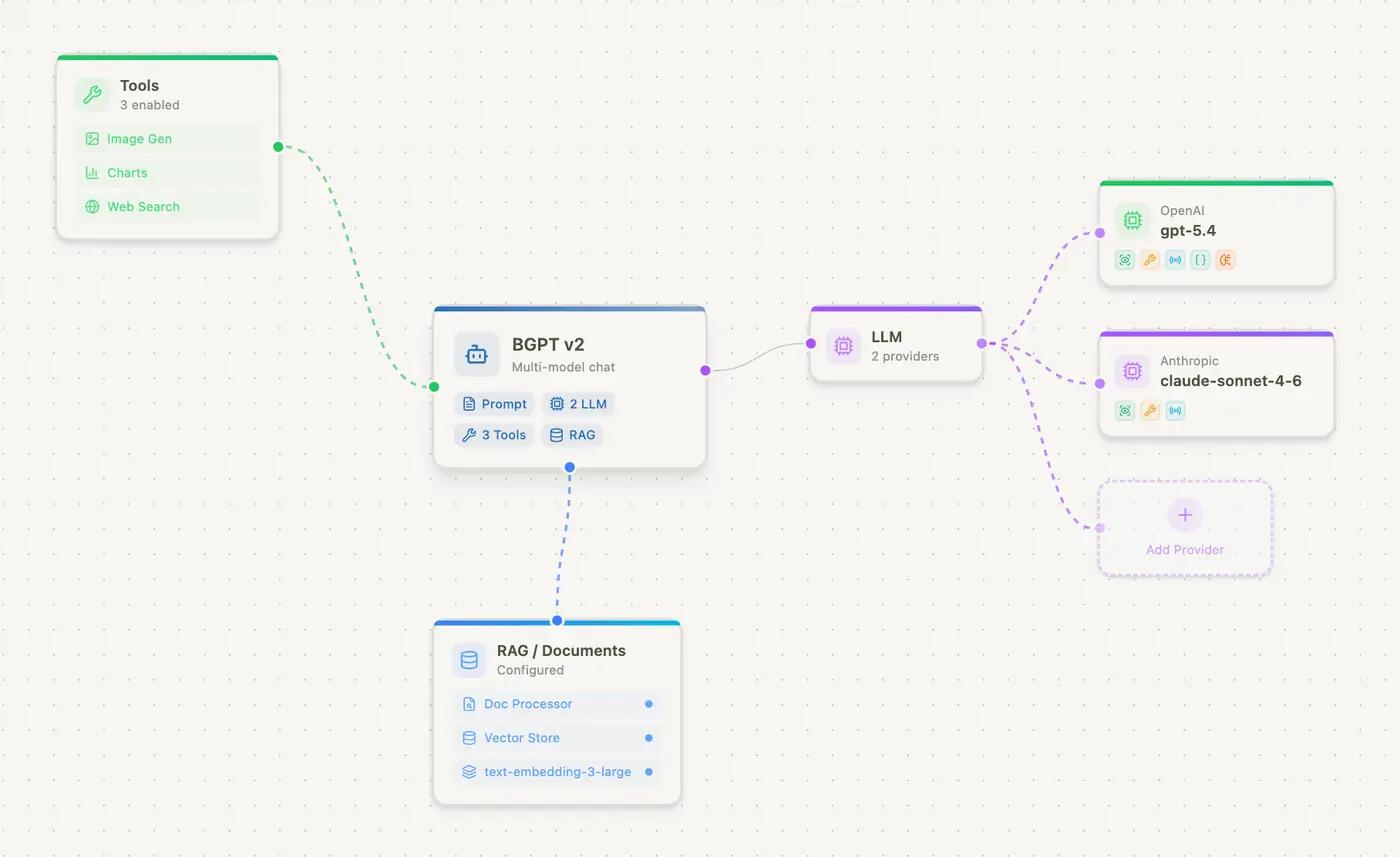Click the streaming capability icon on gpt-5.4
1400x857 pixels.
click(1175, 260)
